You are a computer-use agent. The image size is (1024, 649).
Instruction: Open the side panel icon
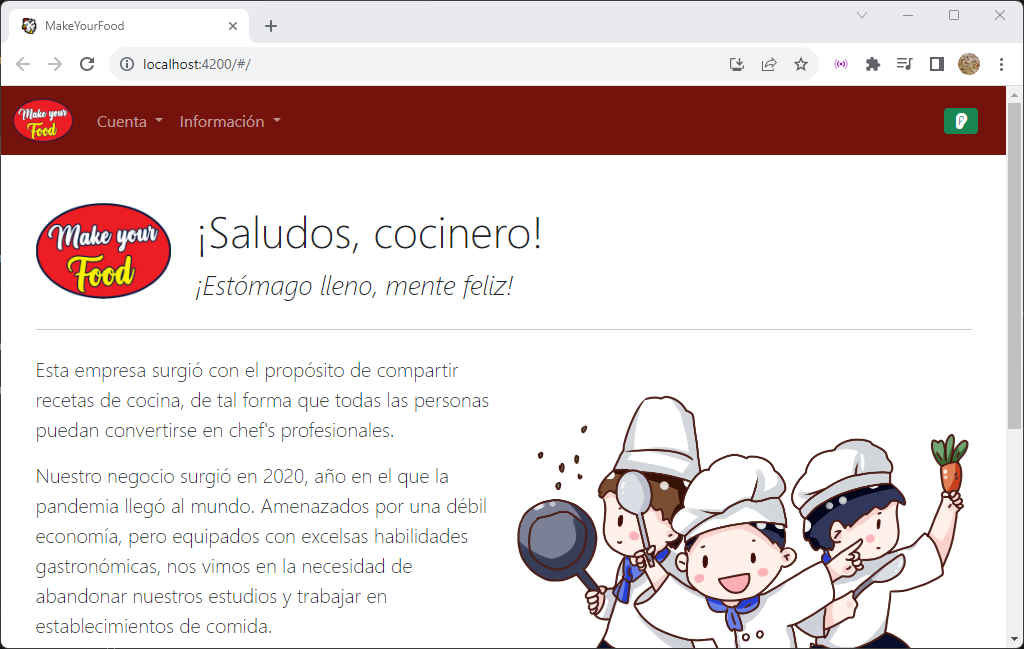[x=936, y=63]
